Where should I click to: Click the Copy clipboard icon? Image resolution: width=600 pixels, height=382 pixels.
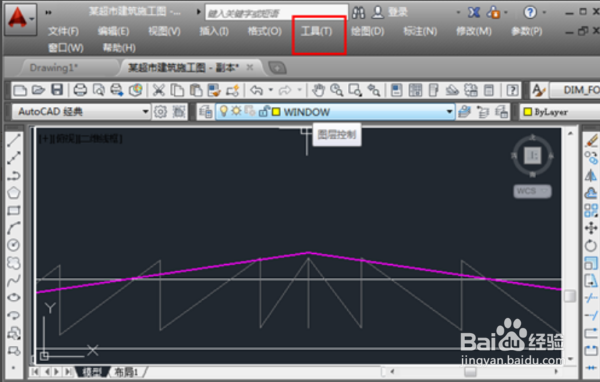coord(177,90)
